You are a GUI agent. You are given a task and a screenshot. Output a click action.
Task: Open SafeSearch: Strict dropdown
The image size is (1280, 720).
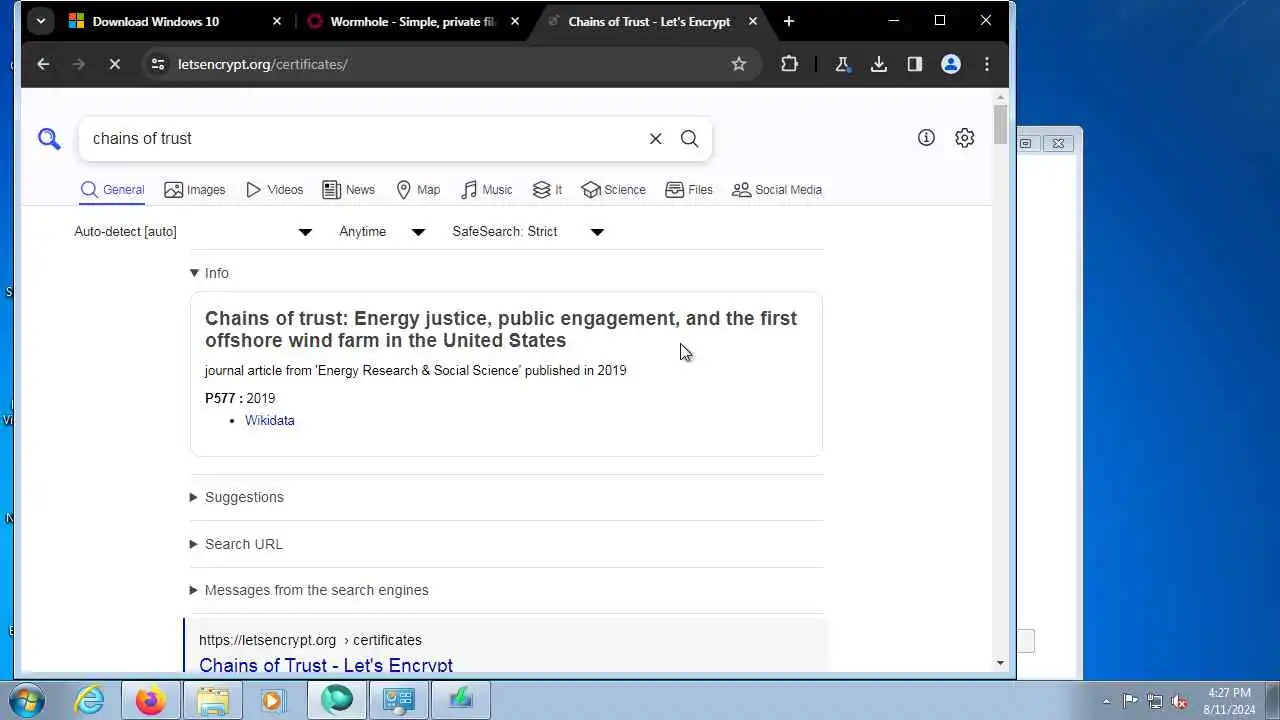click(x=529, y=232)
